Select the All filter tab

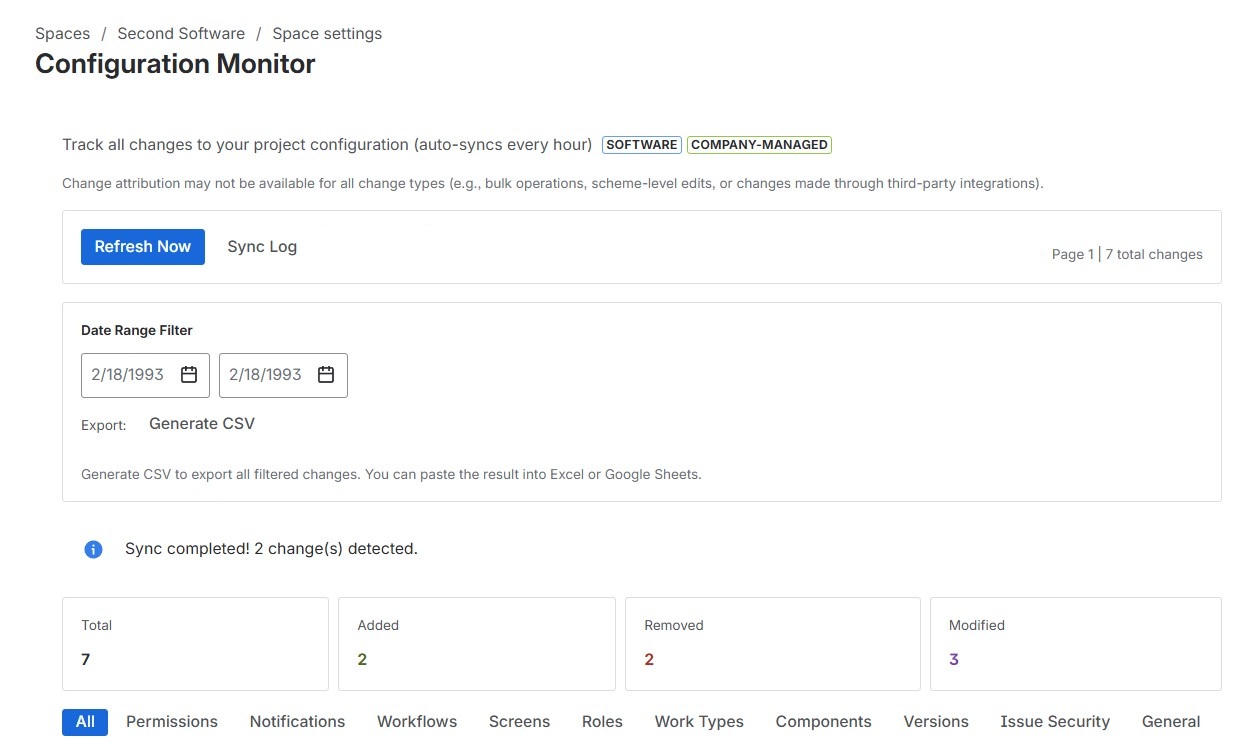[84, 721]
